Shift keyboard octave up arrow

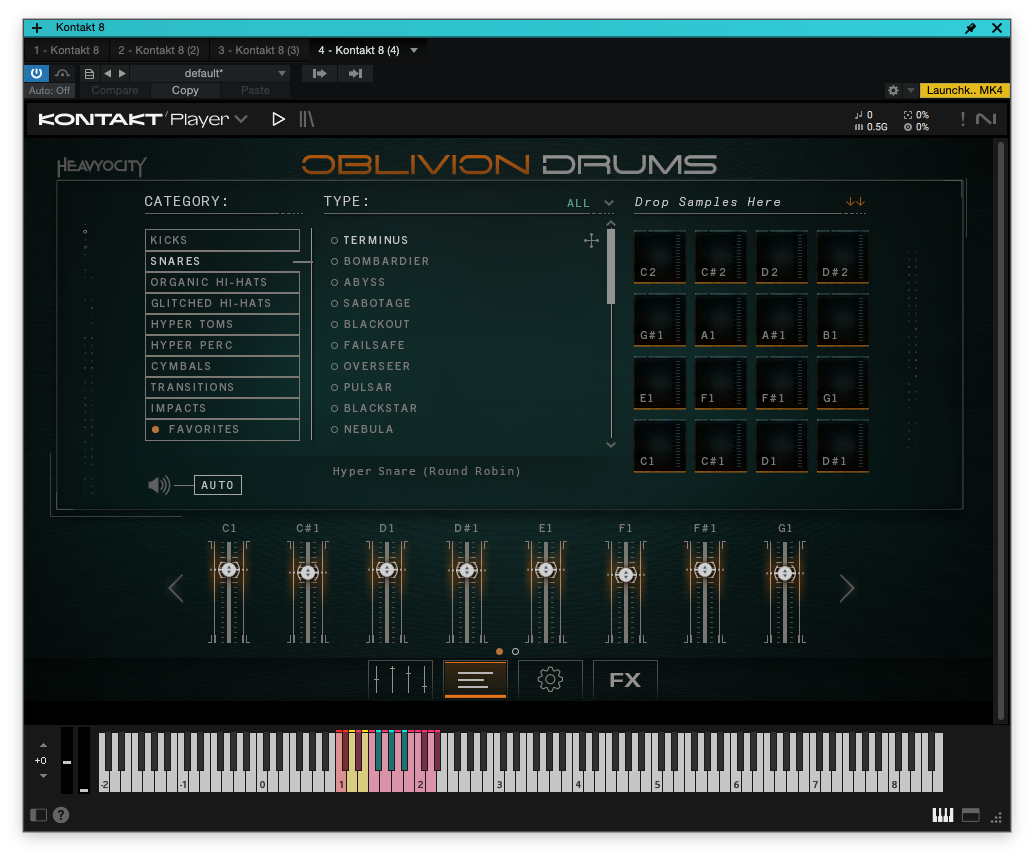coord(43,745)
